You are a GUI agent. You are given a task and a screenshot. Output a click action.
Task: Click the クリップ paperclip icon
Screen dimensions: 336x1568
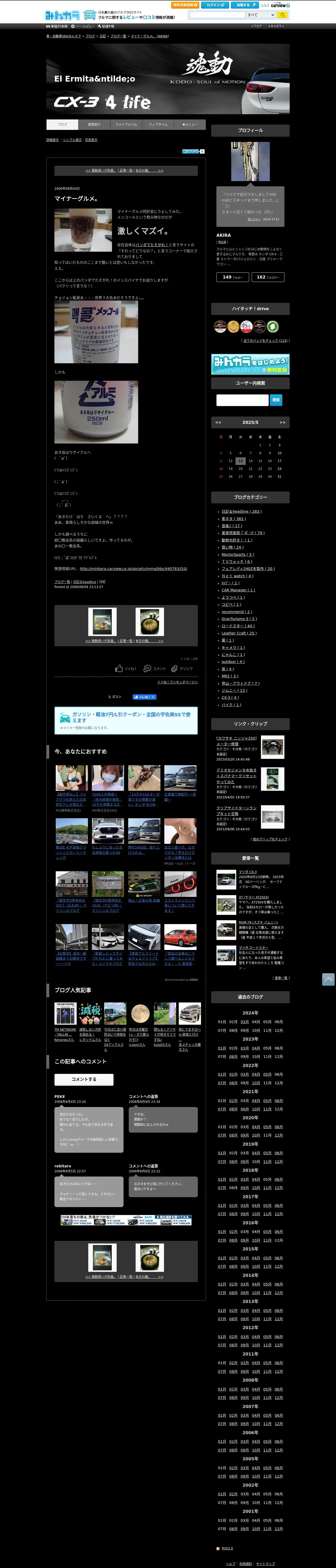click(174, 668)
